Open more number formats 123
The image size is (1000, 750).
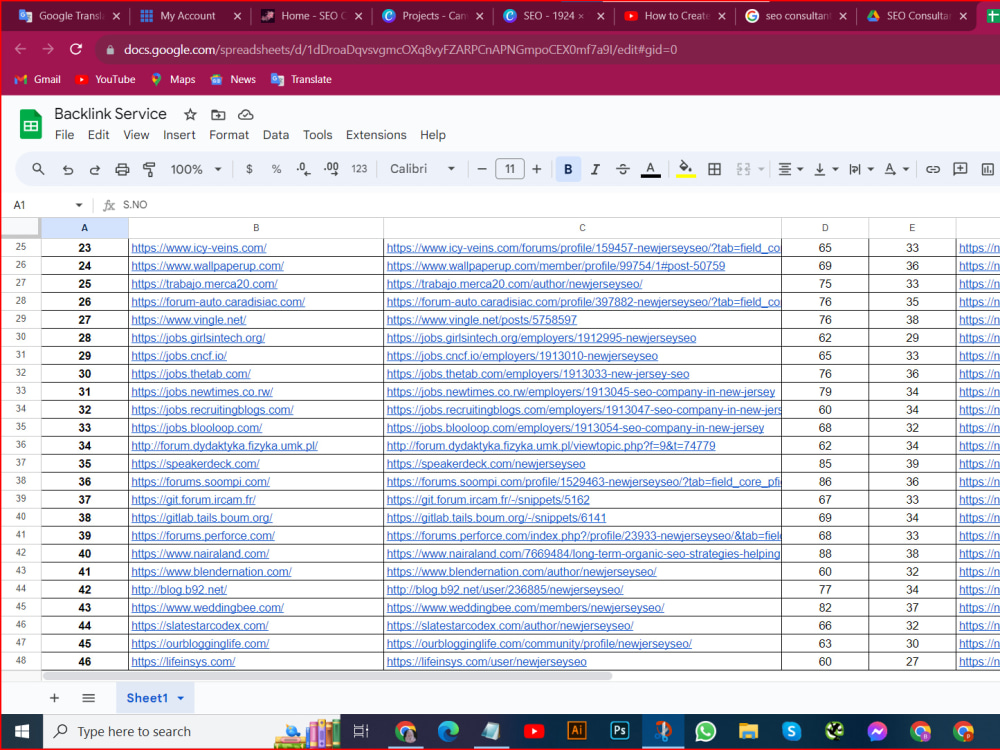coord(359,169)
